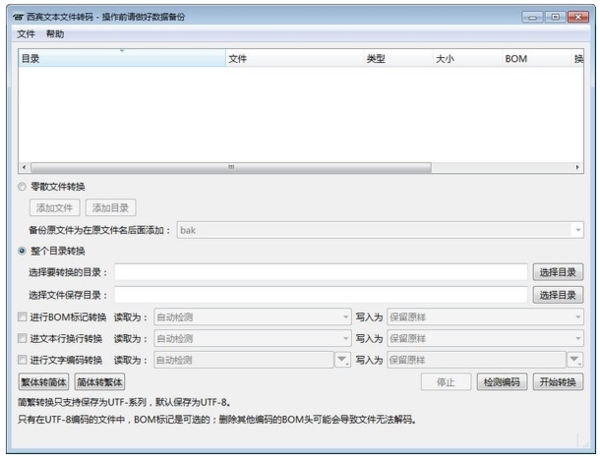Select the 整个目录转换 radio option
The image size is (600, 458).
tap(23, 251)
